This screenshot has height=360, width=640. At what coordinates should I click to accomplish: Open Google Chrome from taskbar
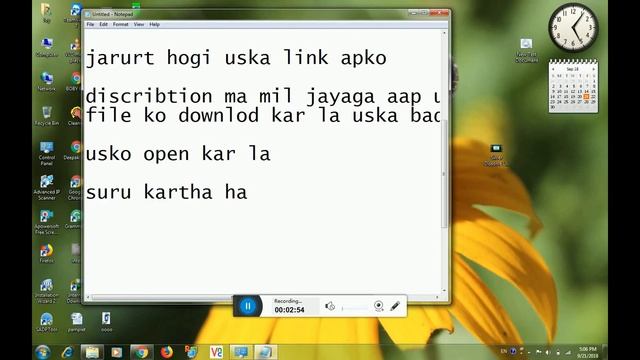click(x=142, y=352)
